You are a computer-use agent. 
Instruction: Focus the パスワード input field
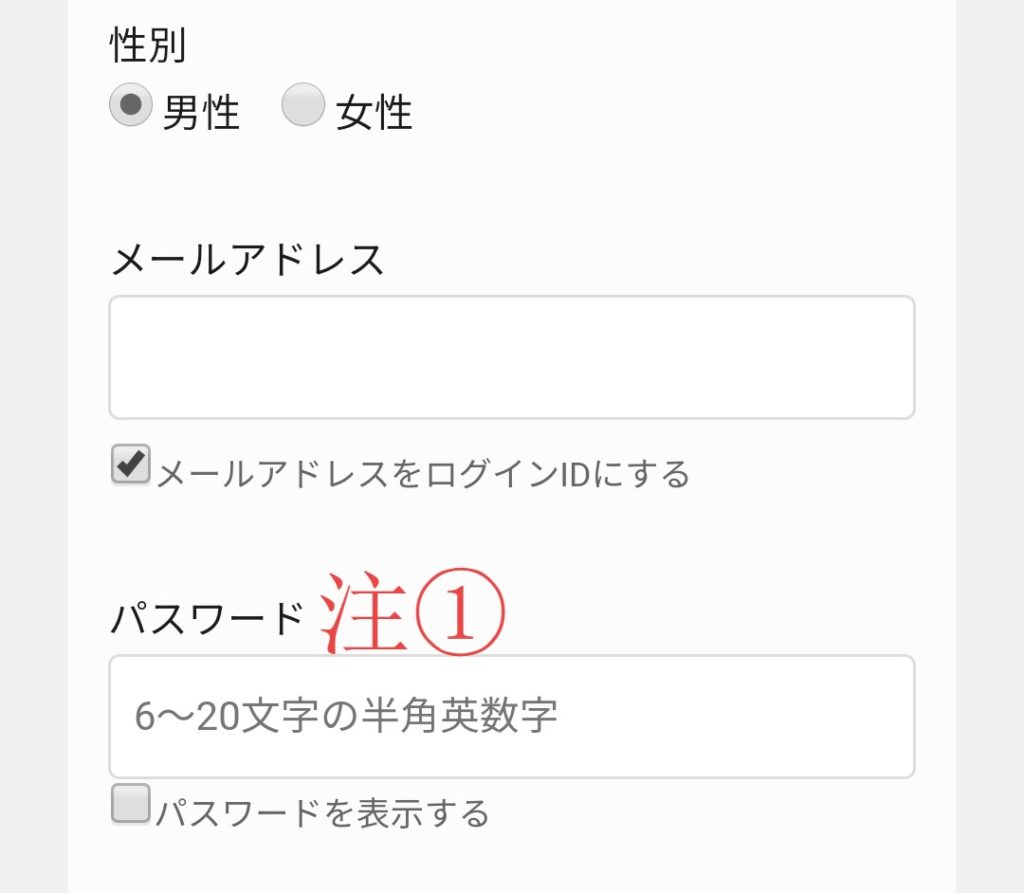[x=511, y=716]
